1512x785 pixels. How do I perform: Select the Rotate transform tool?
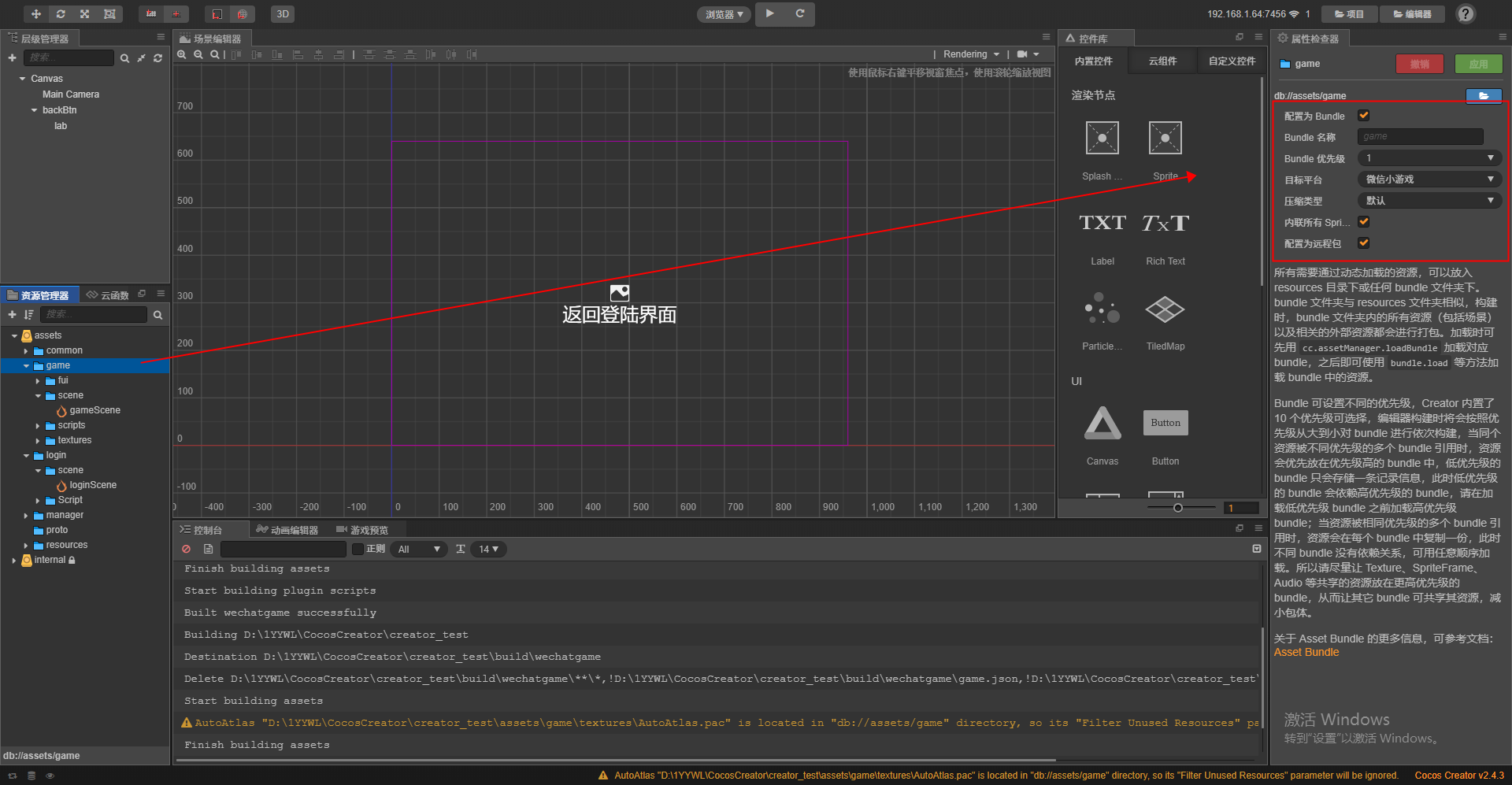[x=61, y=14]
